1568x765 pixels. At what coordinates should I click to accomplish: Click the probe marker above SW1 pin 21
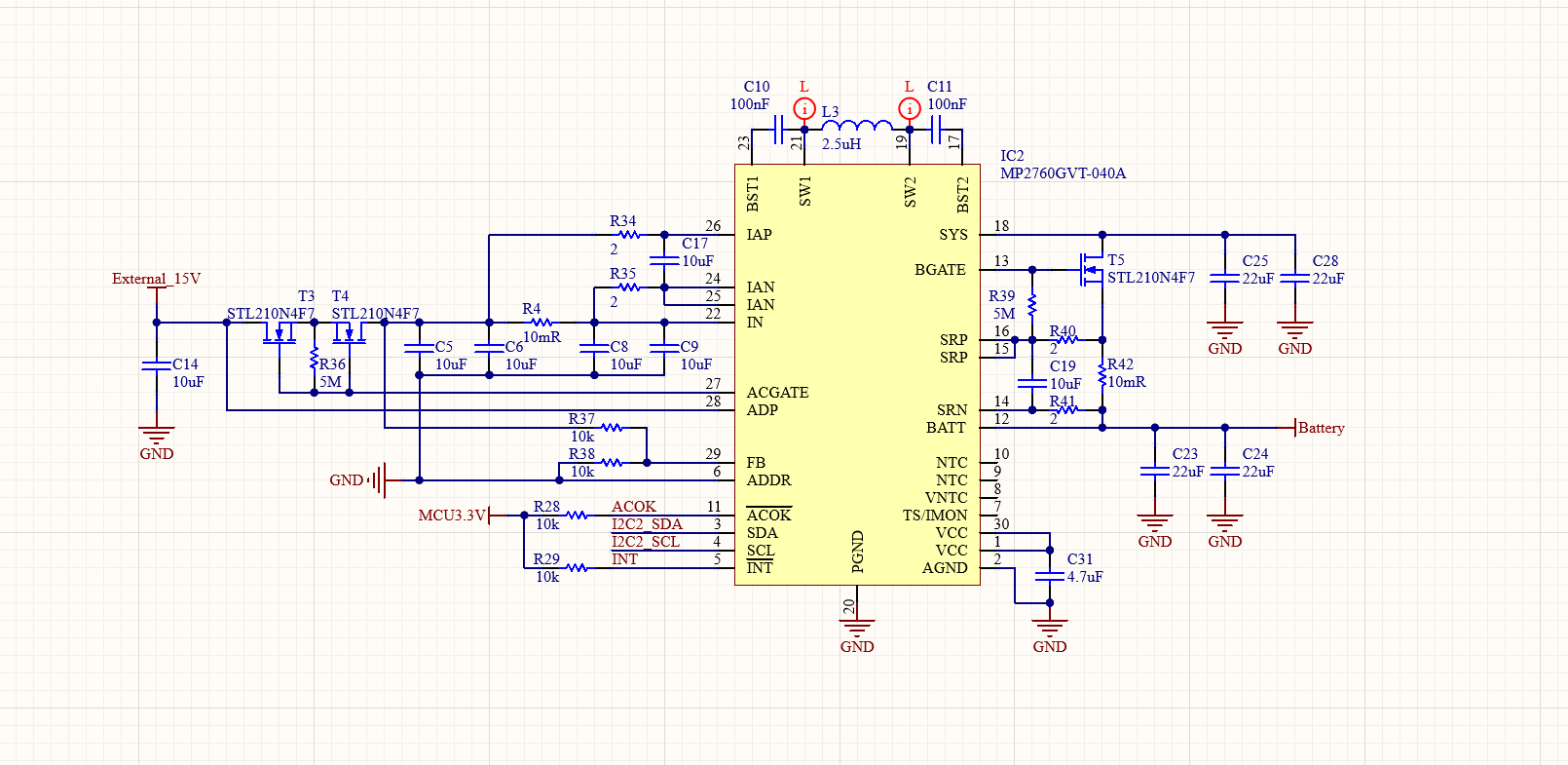coord(804,108)
